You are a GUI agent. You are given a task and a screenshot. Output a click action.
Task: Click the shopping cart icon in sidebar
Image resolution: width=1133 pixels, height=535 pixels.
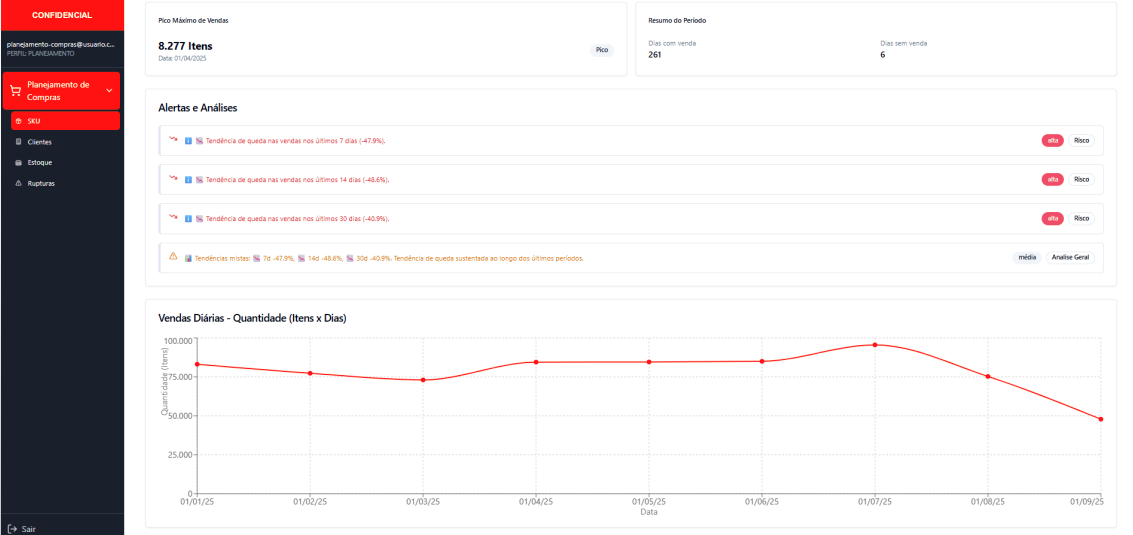pyautogui.click(x=15, y=91)
